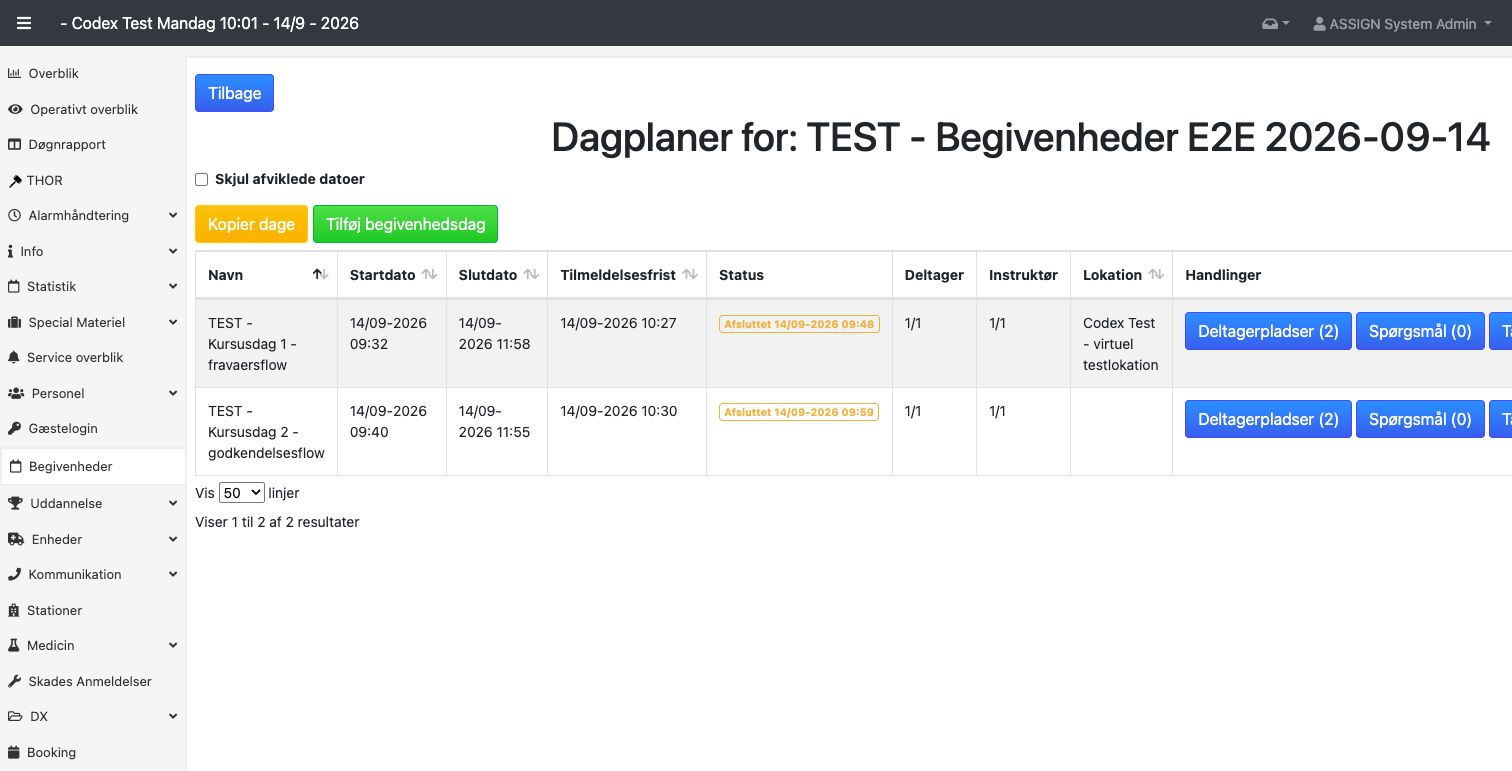Viewport: 1512px width, 771px height.
Task: Sort by Tilmeldelsesfrist arrows icon
Action: [690, 275]
